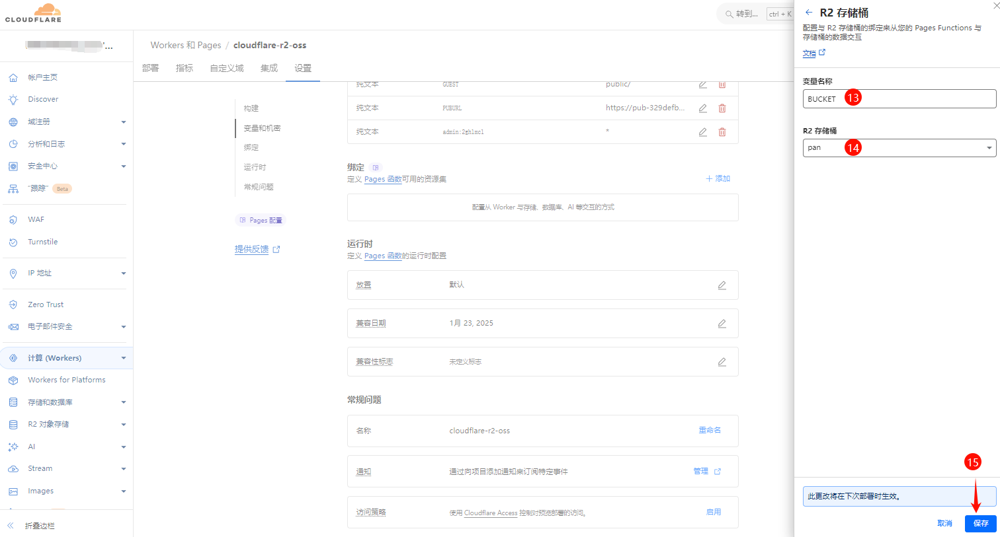Go back using the R2 存储桶 panel arrow
Screen dimensions: 1000x537
point(809,13)
